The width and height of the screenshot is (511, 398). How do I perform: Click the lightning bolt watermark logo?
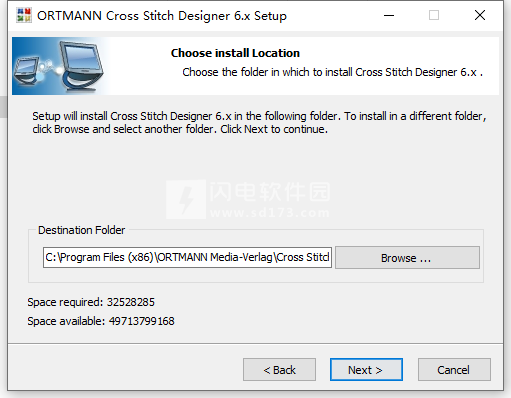(186, 199)
